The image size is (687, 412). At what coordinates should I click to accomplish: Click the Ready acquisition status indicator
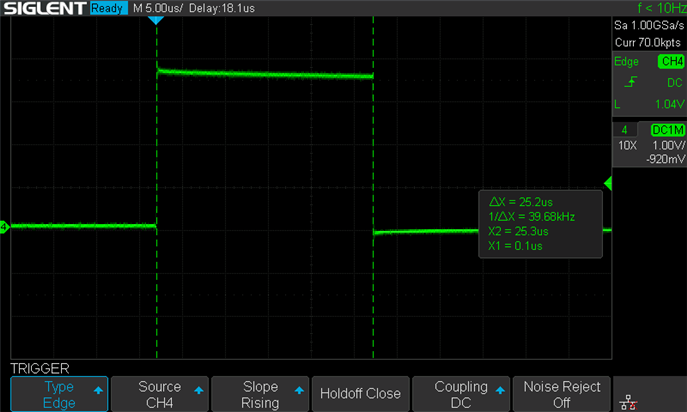pyautogui.click(x=107, y=8)
